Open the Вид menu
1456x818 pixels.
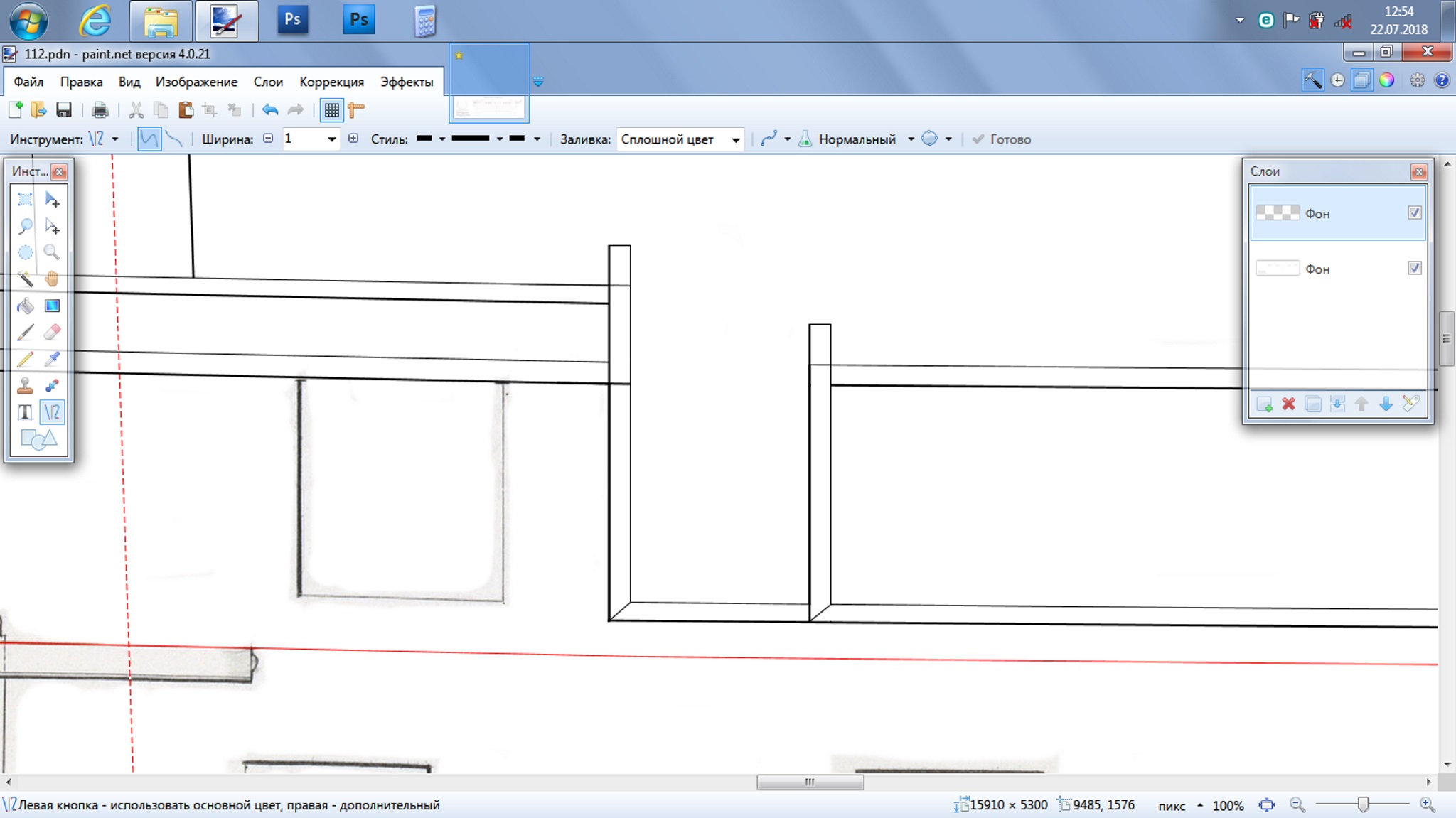[129, 82]
